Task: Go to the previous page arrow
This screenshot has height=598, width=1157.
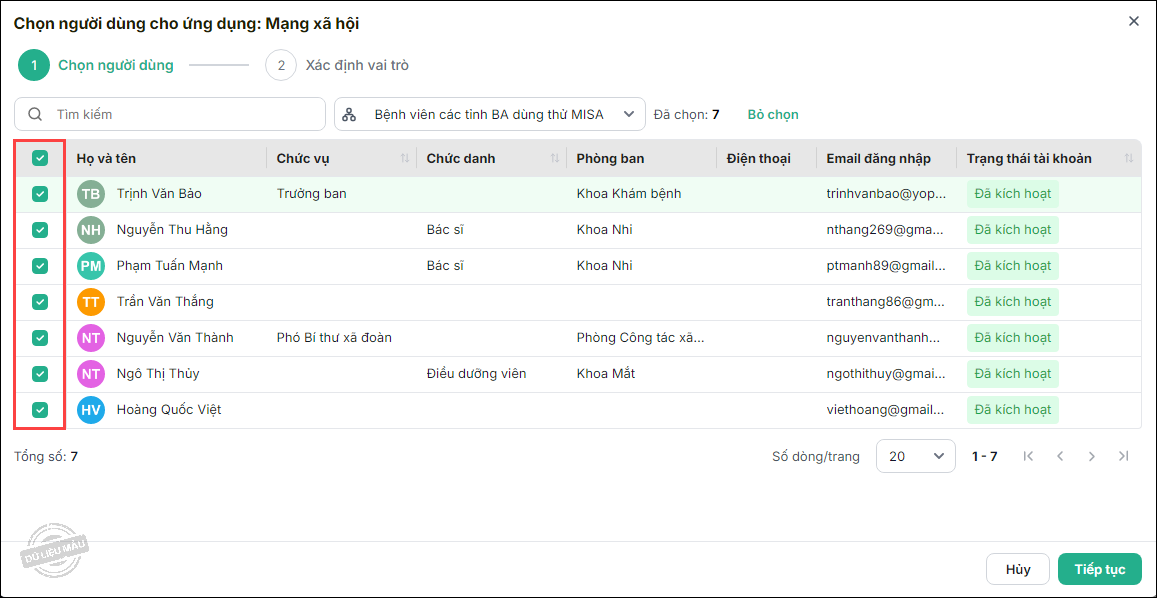Action: point(1060,456)
